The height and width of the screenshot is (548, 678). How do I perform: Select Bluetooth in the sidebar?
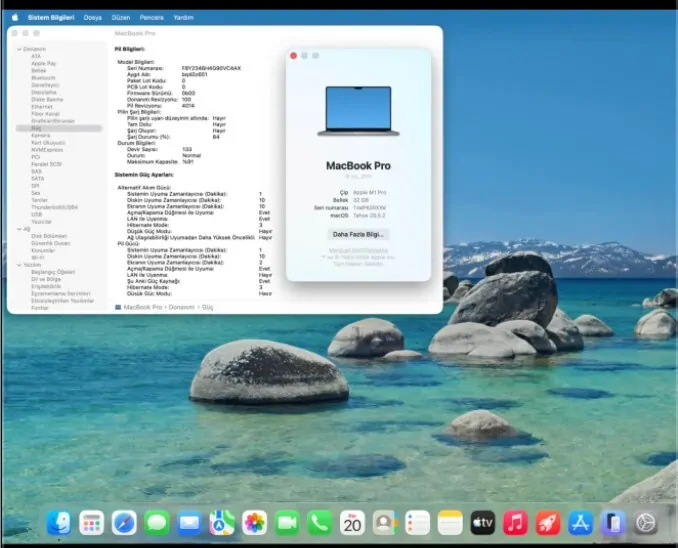coord(43,78)
